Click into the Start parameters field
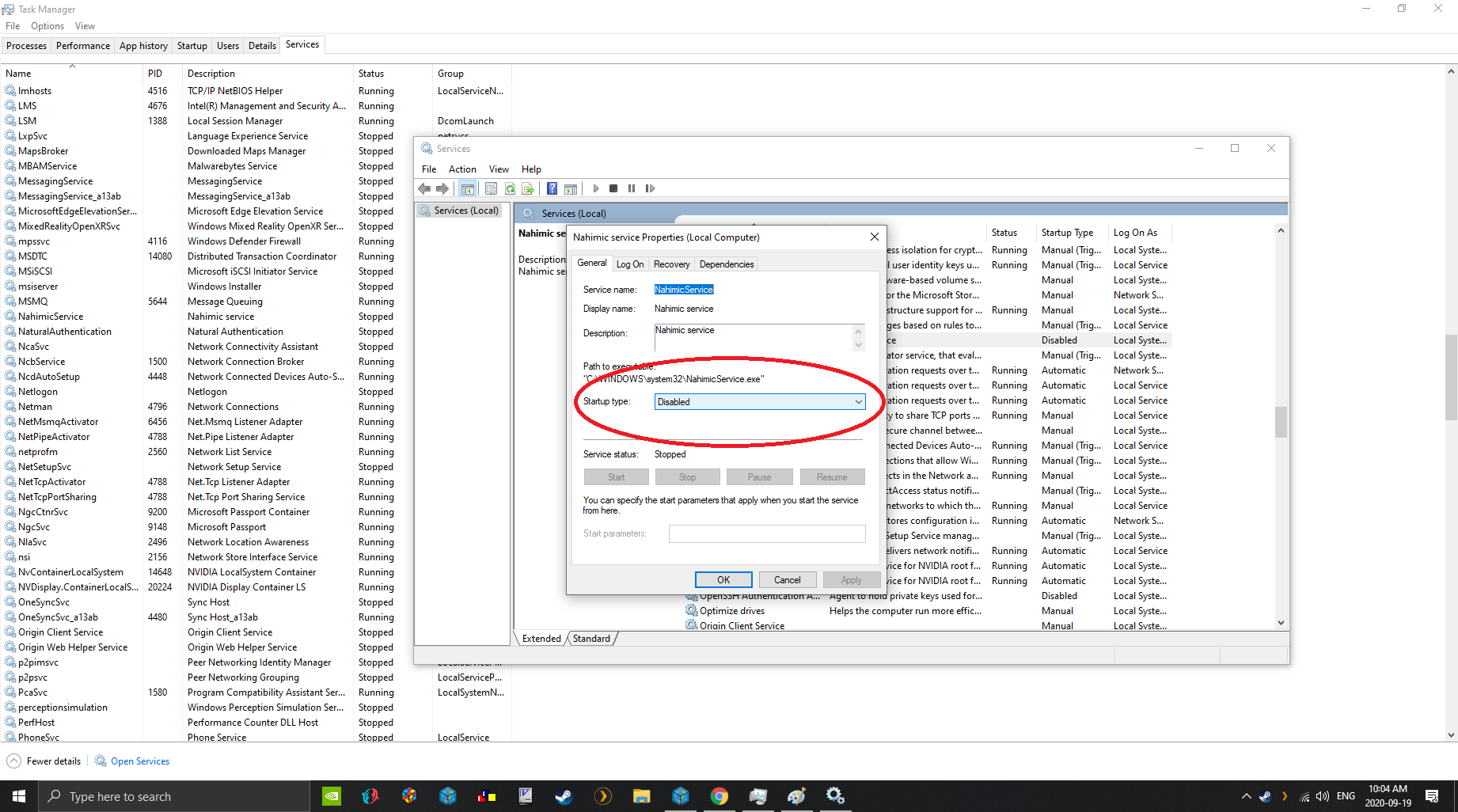 [767, 534]
